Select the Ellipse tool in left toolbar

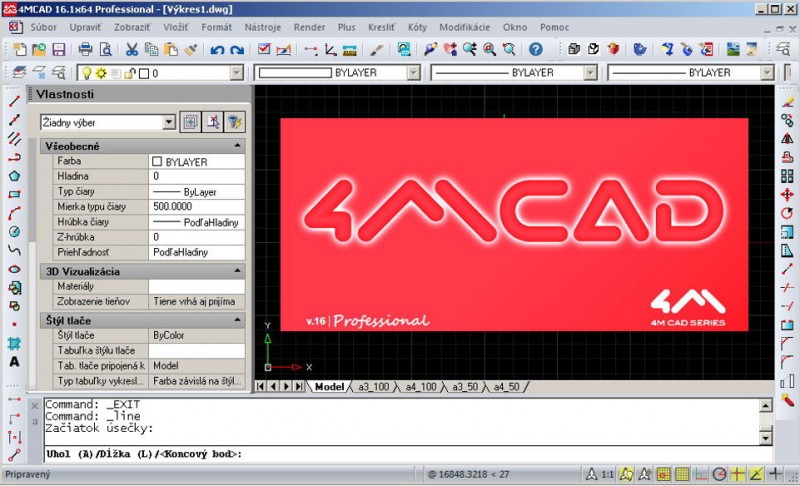14,269
